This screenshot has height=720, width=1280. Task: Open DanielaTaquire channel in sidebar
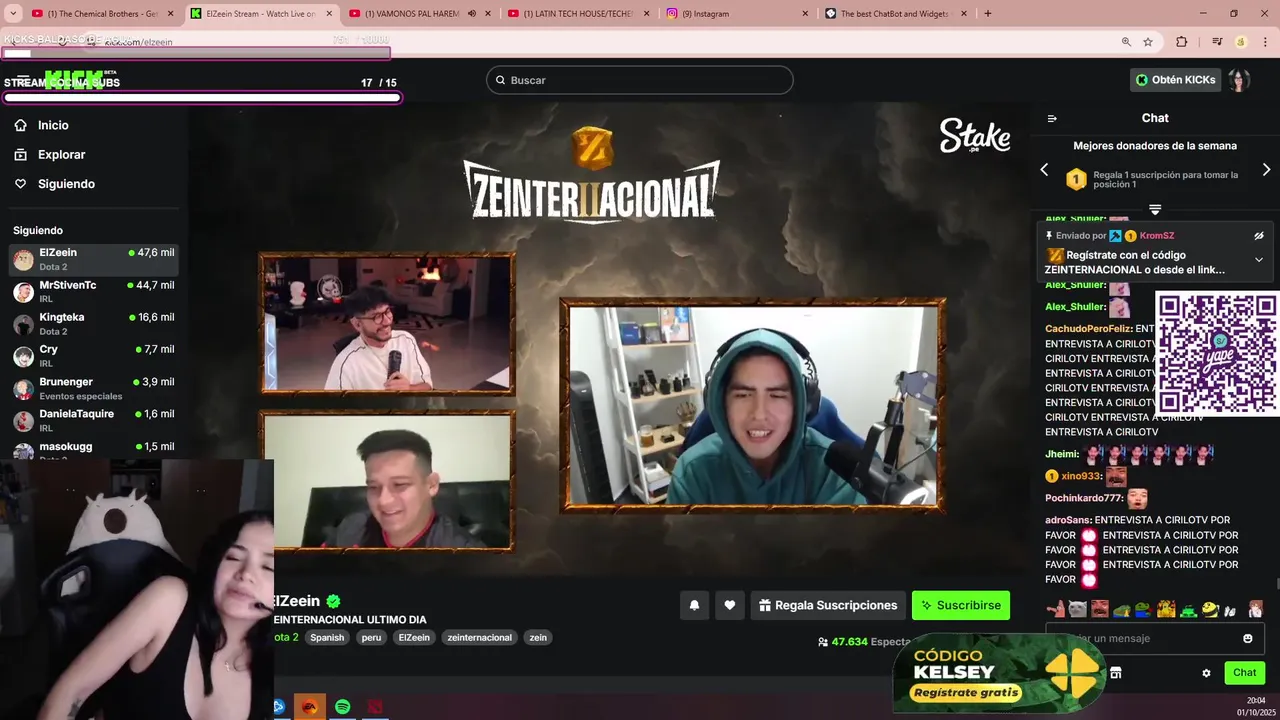[94, 420]
